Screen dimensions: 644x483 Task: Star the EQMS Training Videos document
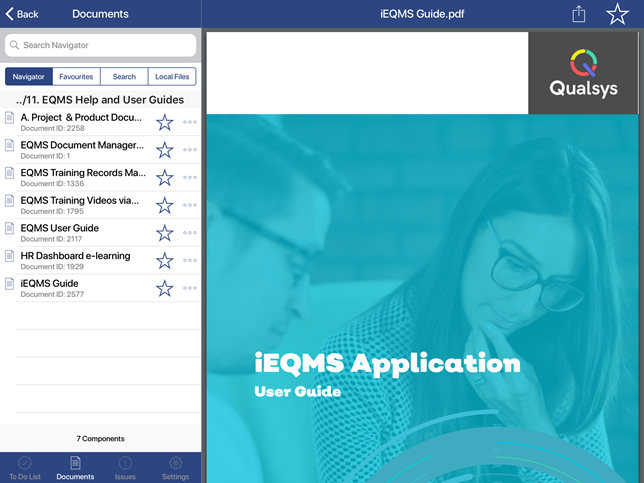[165, 205]
